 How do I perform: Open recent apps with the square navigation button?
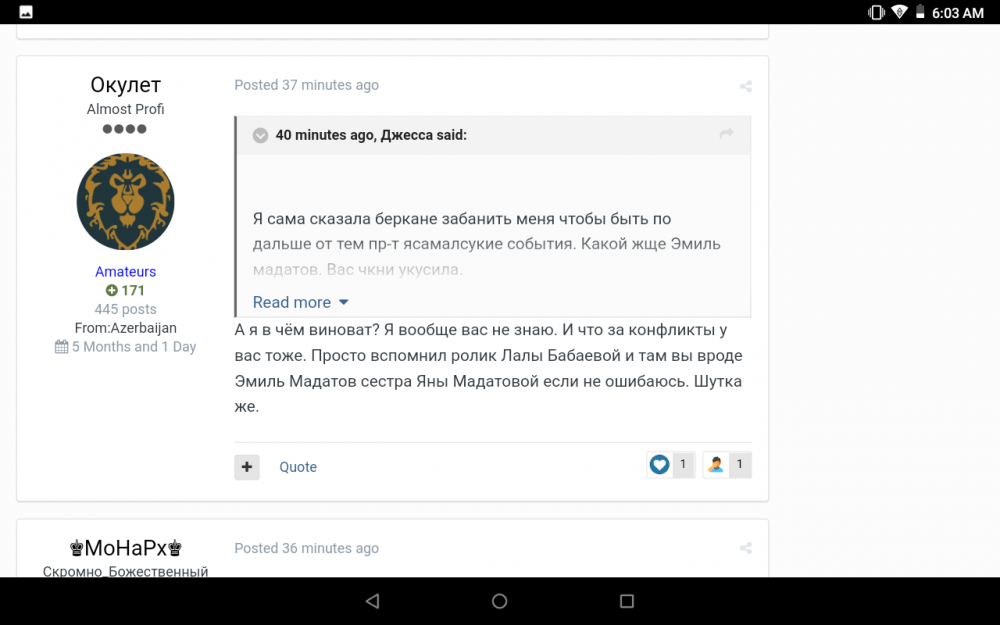[627, 600]
